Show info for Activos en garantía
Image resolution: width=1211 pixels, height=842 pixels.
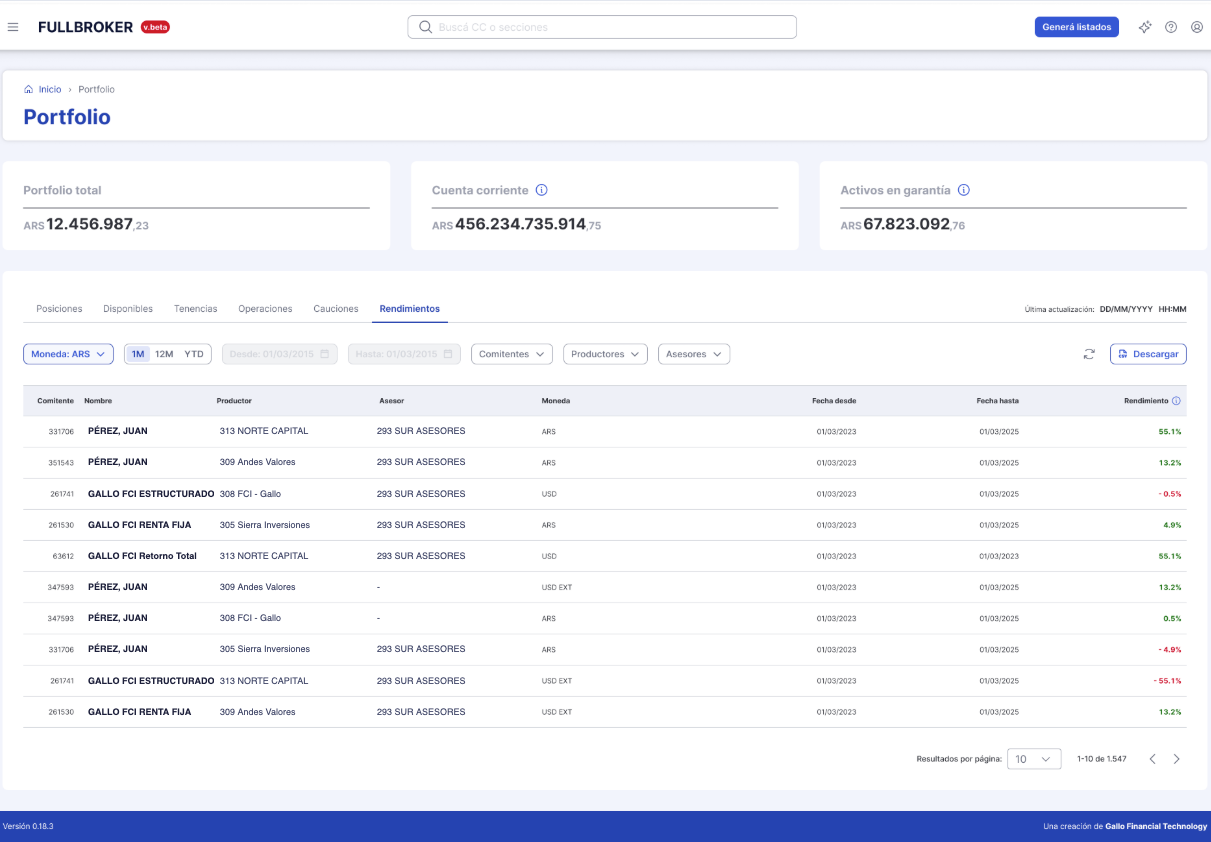(964, 190)
